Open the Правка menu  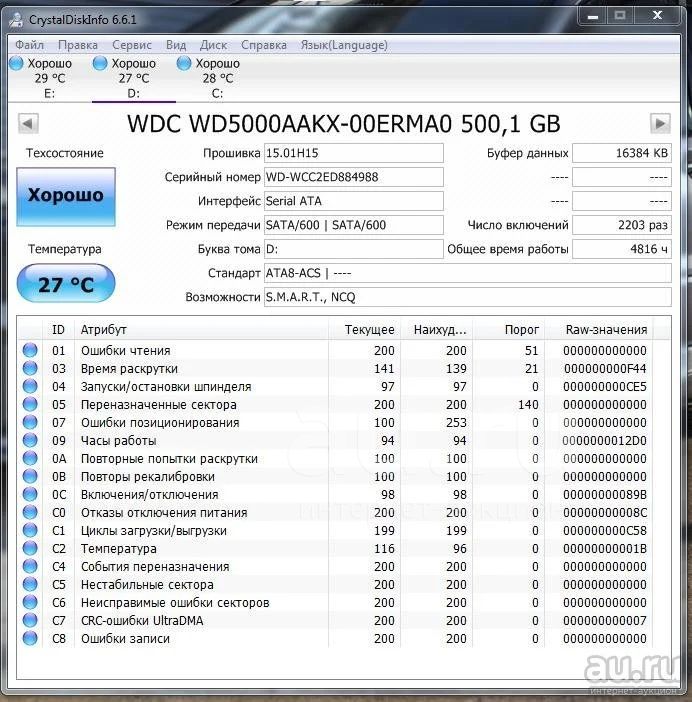tap(78, 45)
